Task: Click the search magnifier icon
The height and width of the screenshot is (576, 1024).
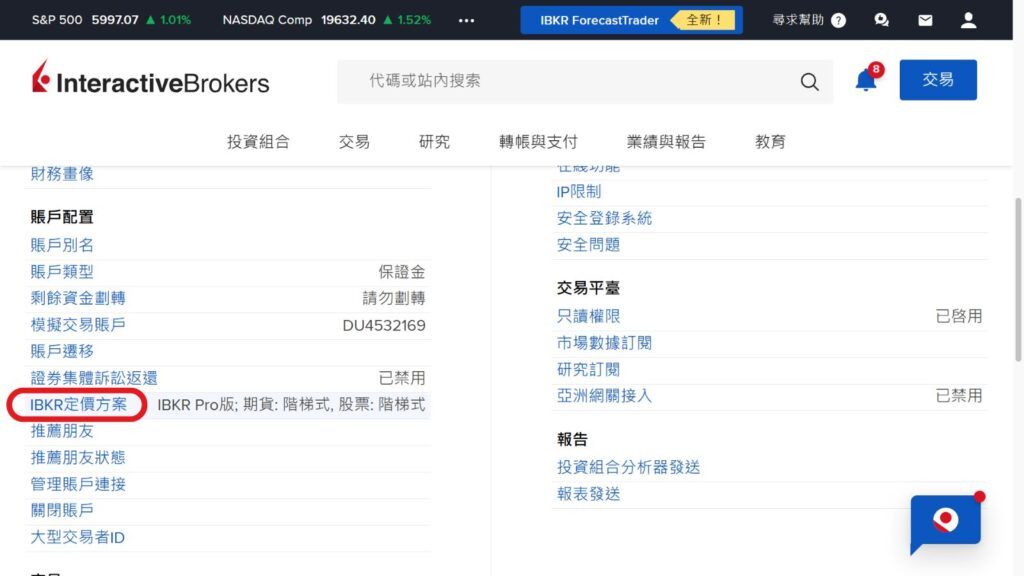Action: pos(809,82)
